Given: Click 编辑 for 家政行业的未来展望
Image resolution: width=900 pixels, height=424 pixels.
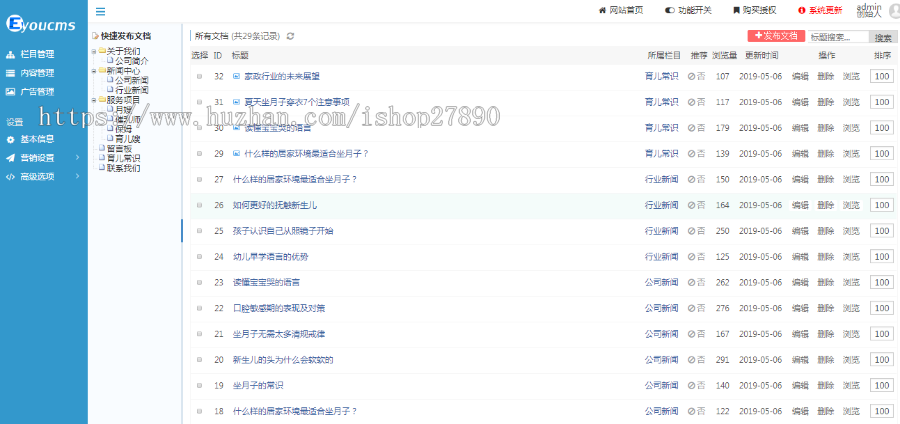Looking at the screenshot, I should pyautogui.click(x=800, y=76).
